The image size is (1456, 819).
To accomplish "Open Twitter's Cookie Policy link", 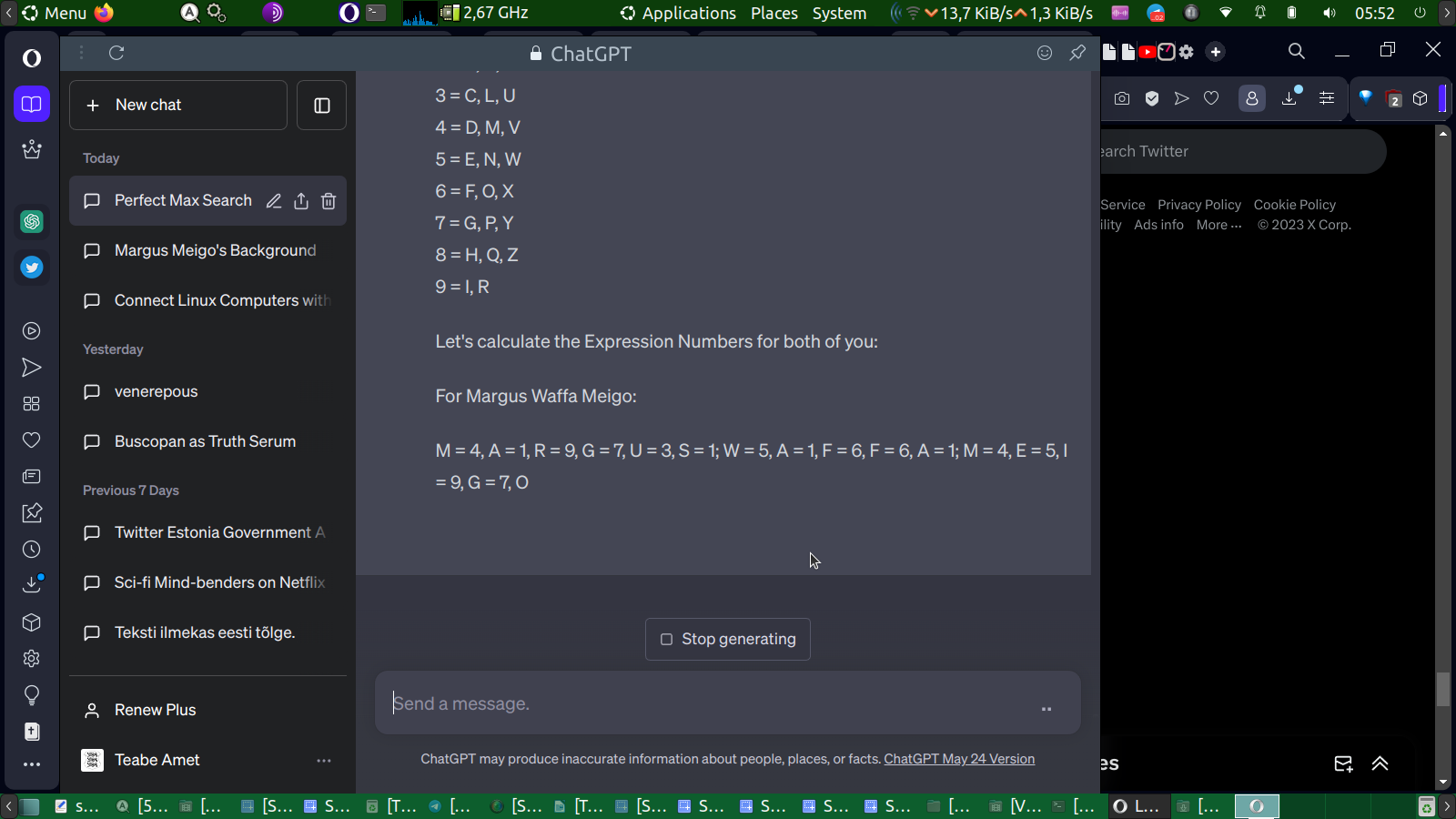I will (1295, 205).
